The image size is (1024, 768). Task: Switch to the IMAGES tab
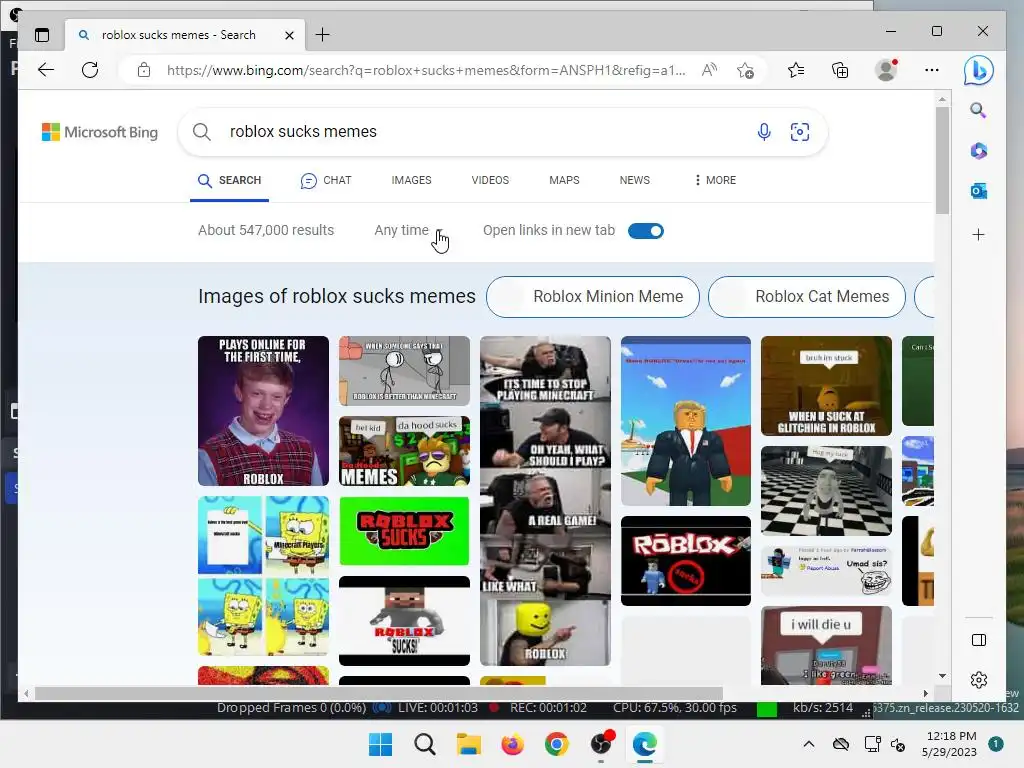411,180
